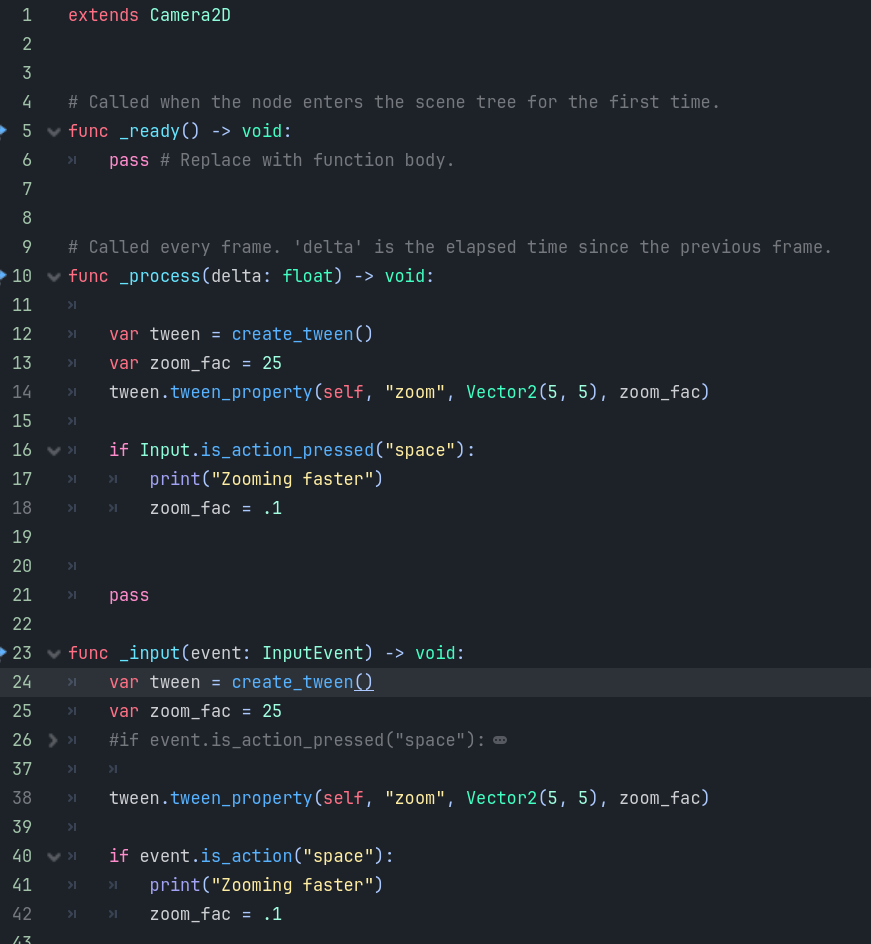Collapse the _ready function fold arrow
Image resolution: width=871 pixels, height=944 pixels.
coord(54,132)
